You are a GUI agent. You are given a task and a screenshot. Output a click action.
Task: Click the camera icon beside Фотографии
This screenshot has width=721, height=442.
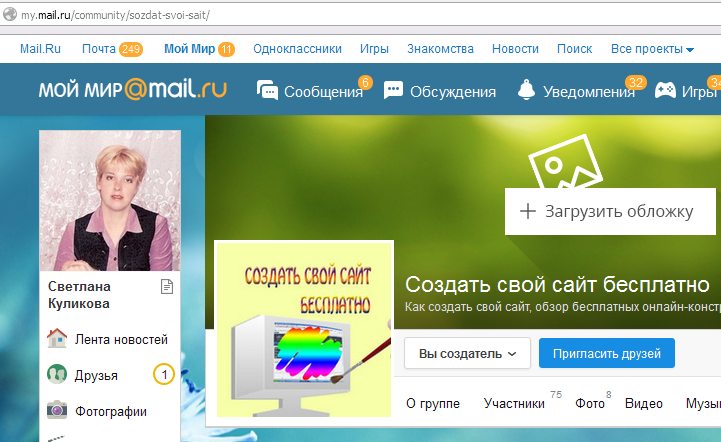tap(57, 410)
